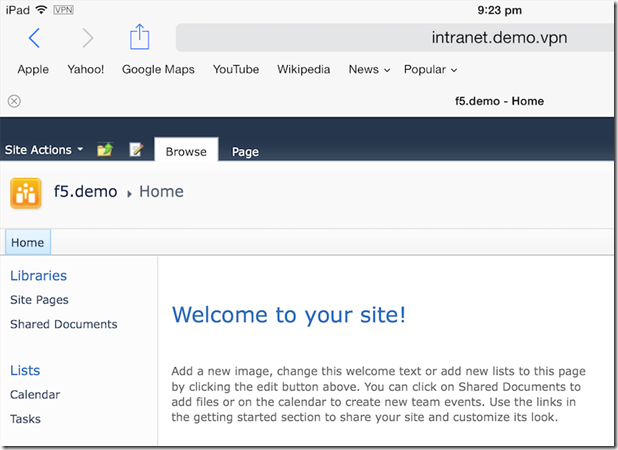Tap the intranet.demo.vpn address bar
Viewport: 618px width, 450px height.
(x=395, y=37)
